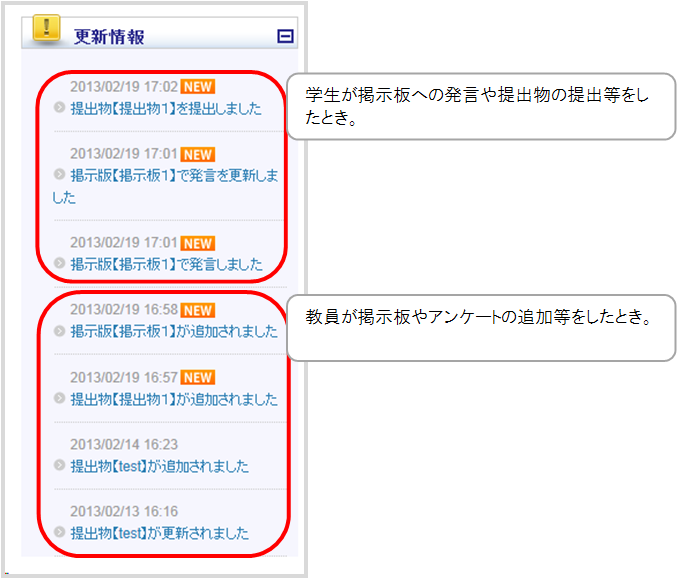The height and width of the screenshot is (580, 679).
Task: Open link 提出物【test】が追加されました
Action: pyautogui.click(x=159, y=466)
